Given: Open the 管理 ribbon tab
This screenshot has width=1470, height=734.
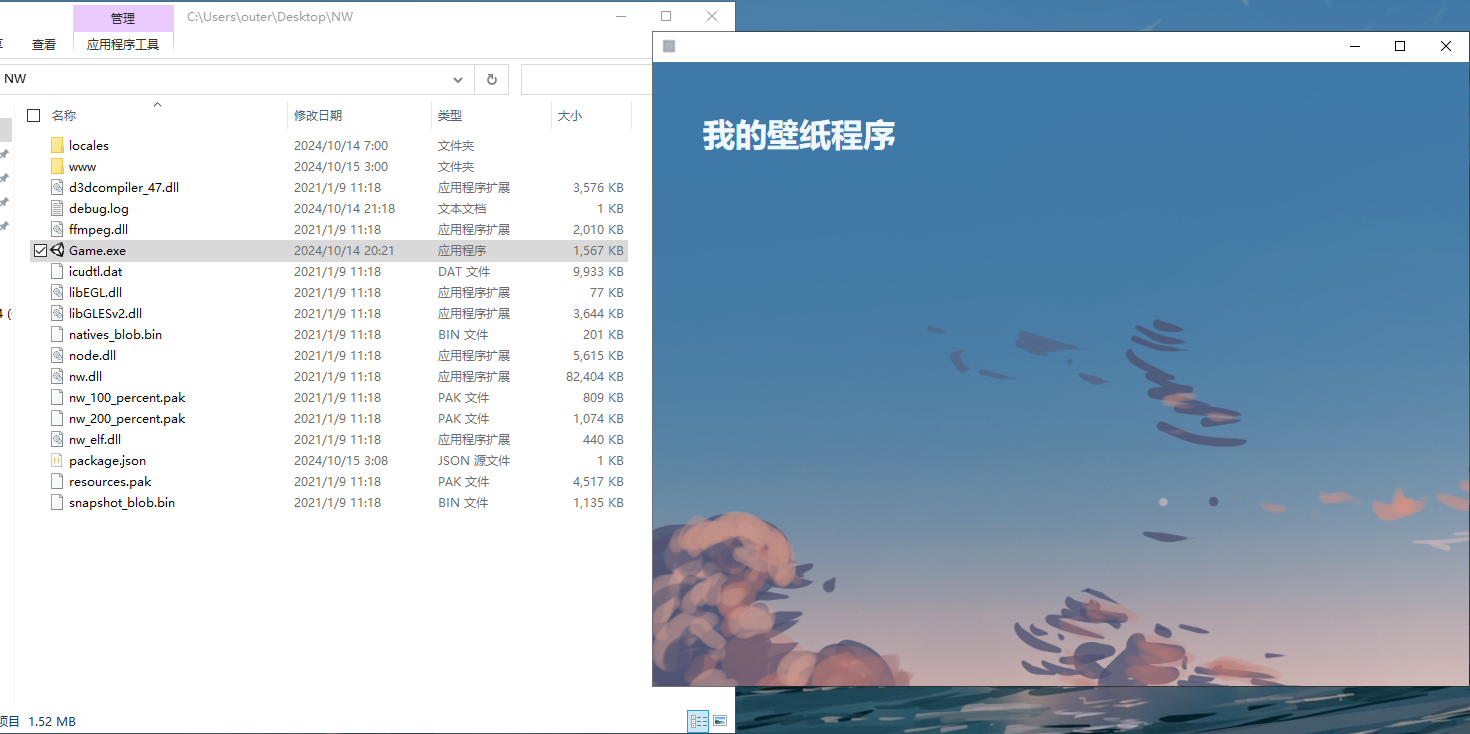Looking at the screenshot, I should pyautogui.click(x=123, y=18).
